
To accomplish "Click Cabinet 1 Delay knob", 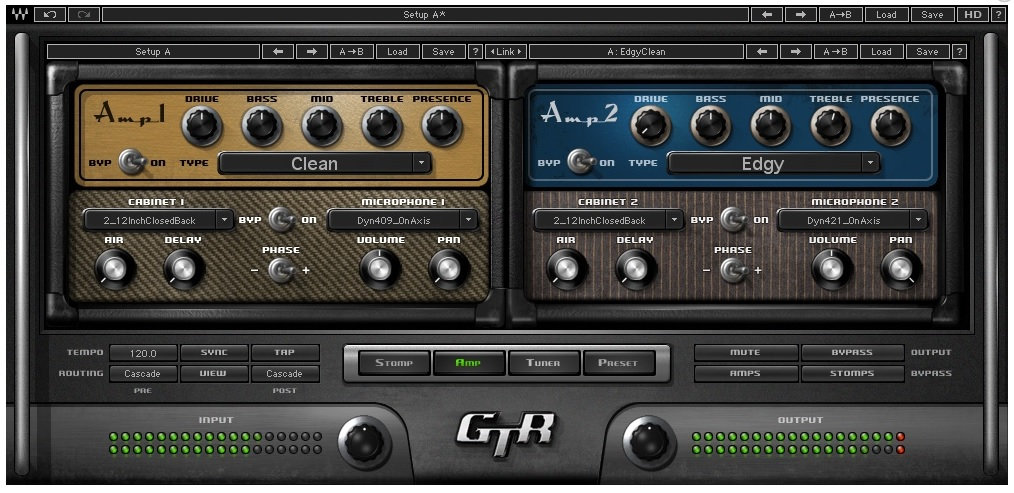I will click(x=184, y=269).
